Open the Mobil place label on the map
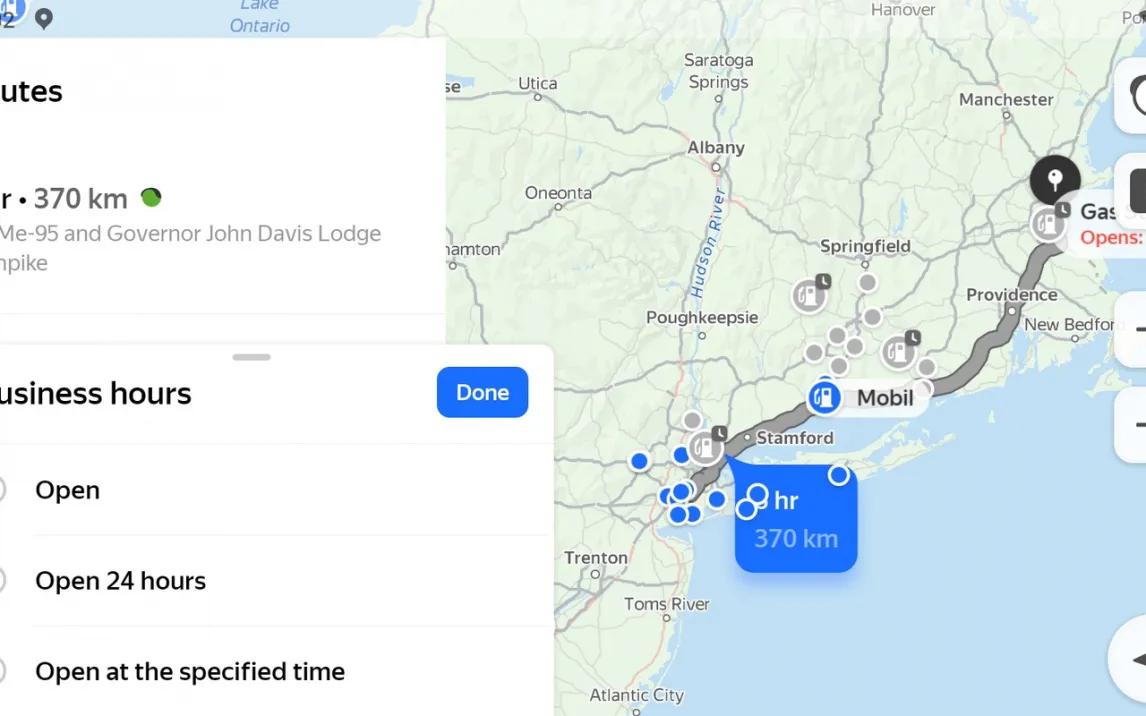Viewport: 1146px width, 716px height. pyautogui.click(x=885, y=398)
